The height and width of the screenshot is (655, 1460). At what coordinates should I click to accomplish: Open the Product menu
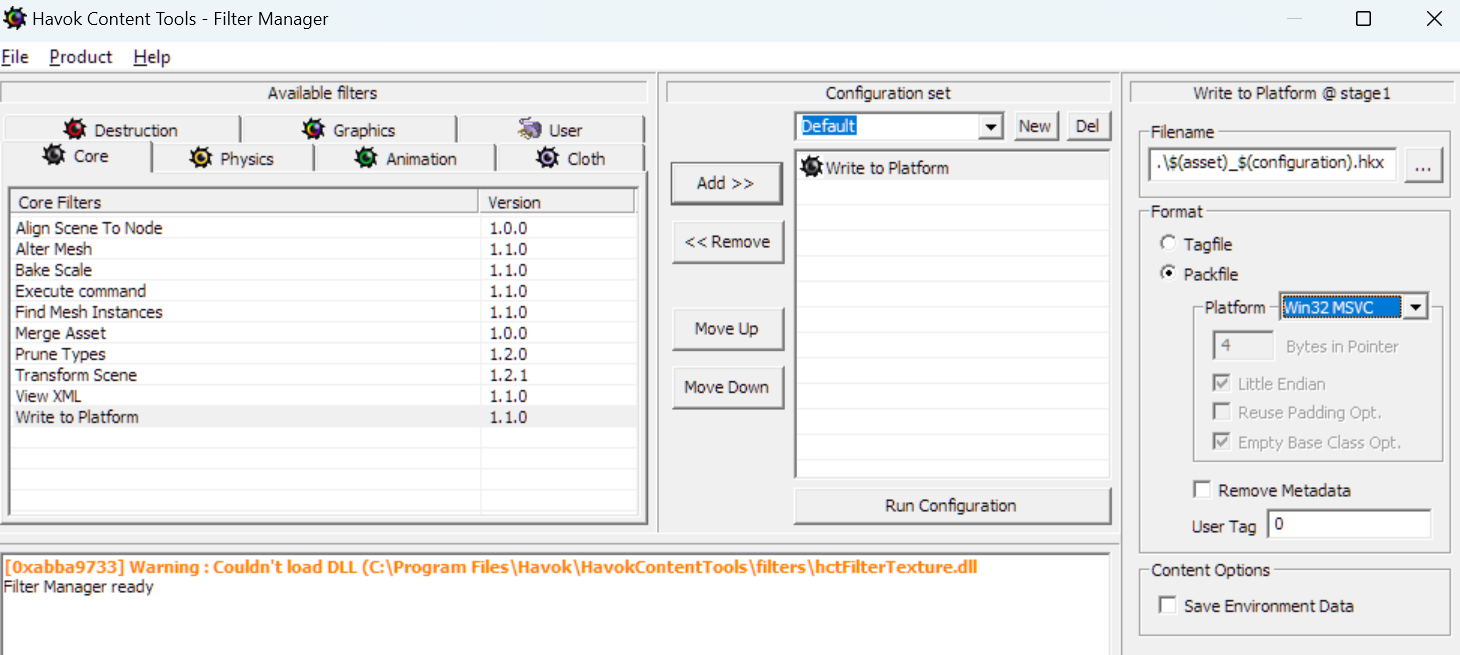click(x=81, y=57)
